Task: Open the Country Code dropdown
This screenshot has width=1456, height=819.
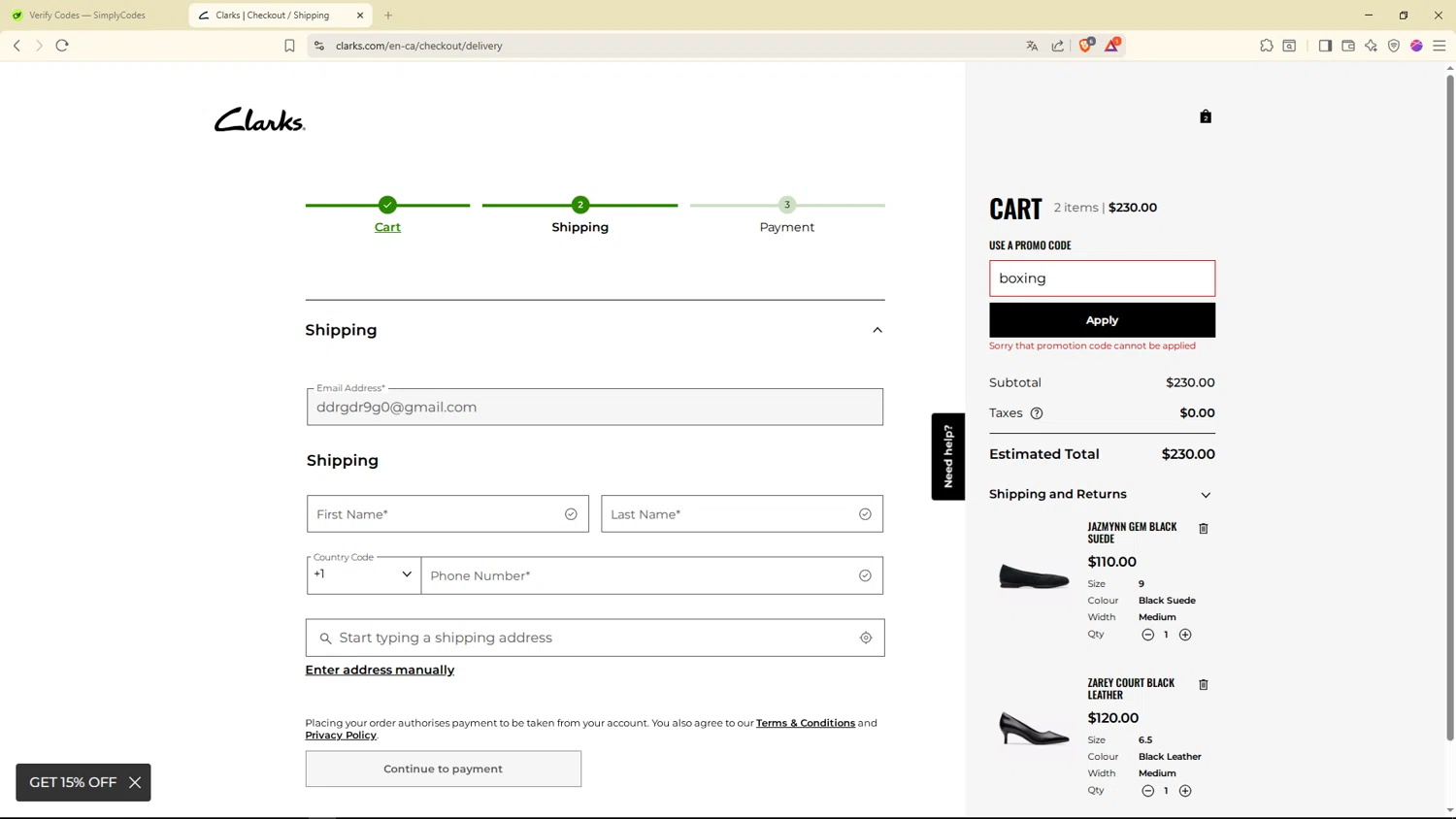Action: point(364,574)
